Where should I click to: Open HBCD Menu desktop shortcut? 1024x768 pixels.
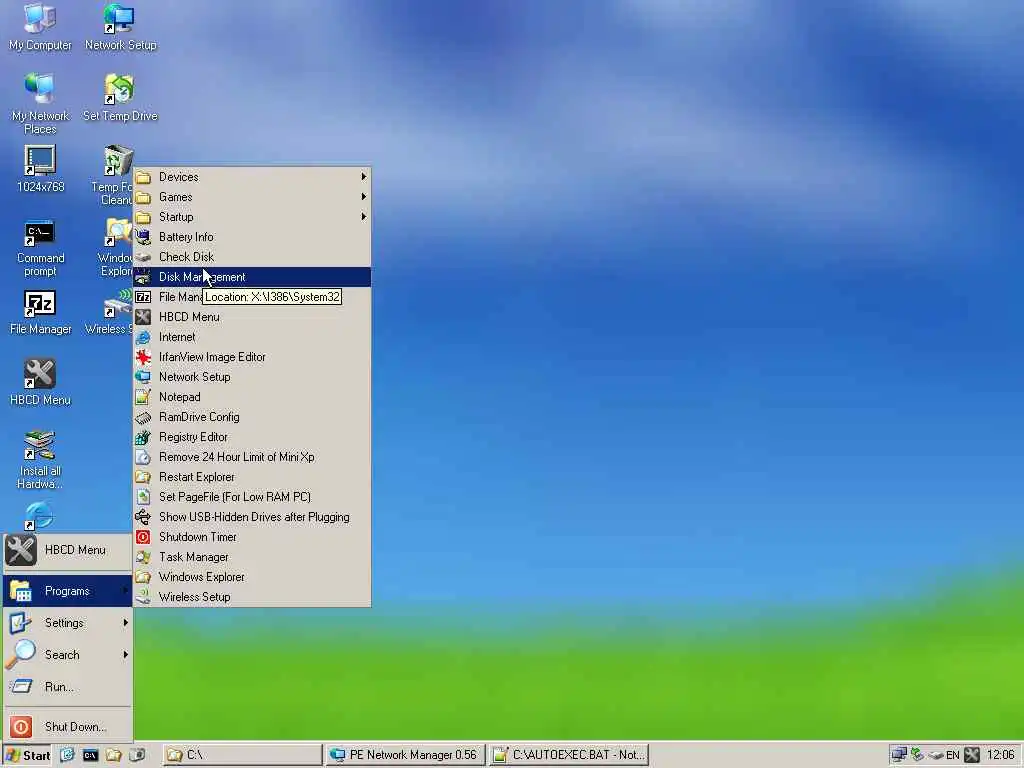pyautogui.click(x=40, y=383)
